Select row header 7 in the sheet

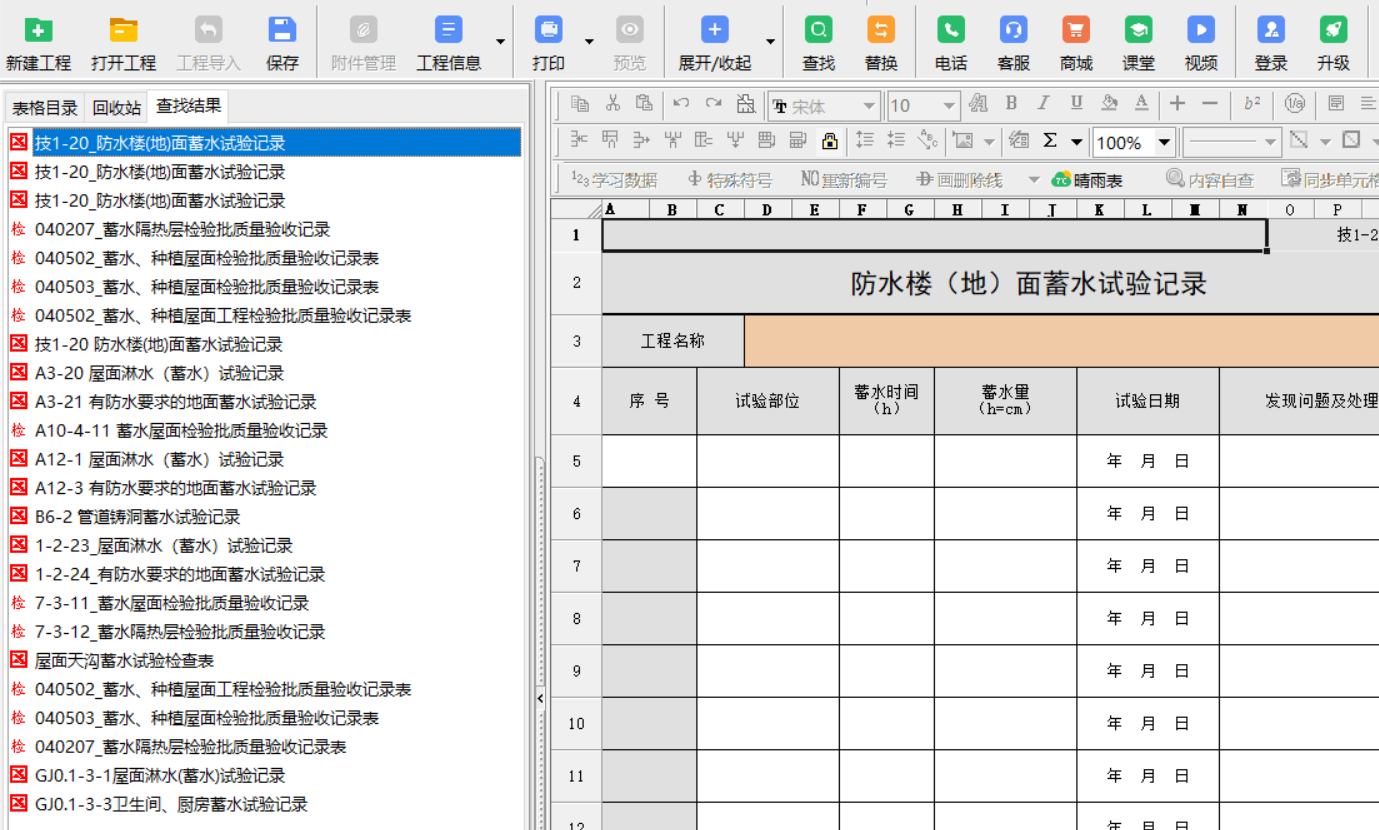tap(576, 566)
